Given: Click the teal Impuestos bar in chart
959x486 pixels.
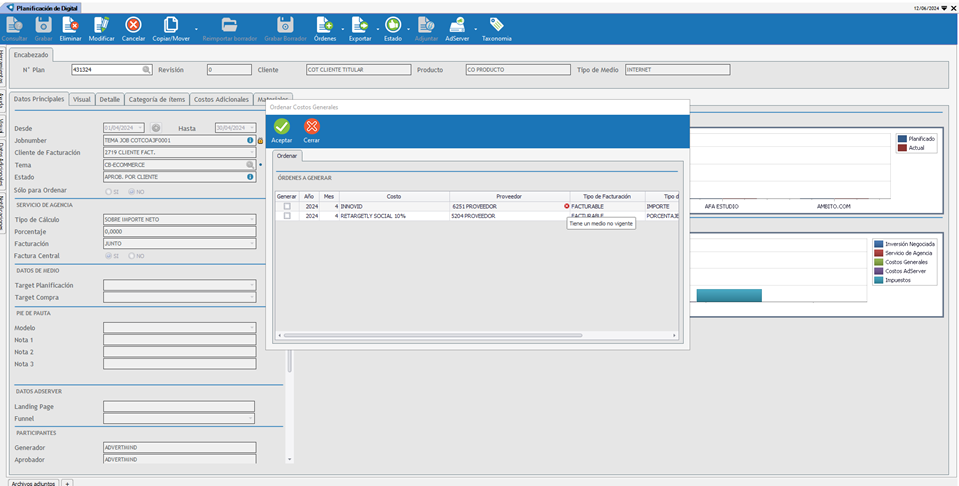Looking at the screenshot, I should [729, 295].
